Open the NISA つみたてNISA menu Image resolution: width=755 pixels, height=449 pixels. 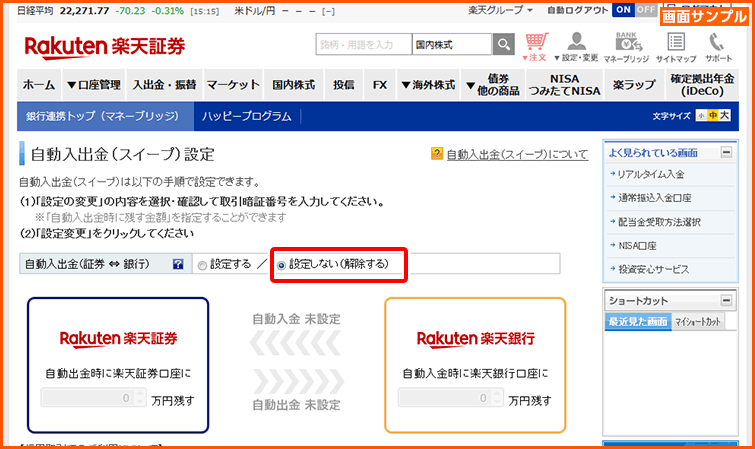tap(564, 85)
